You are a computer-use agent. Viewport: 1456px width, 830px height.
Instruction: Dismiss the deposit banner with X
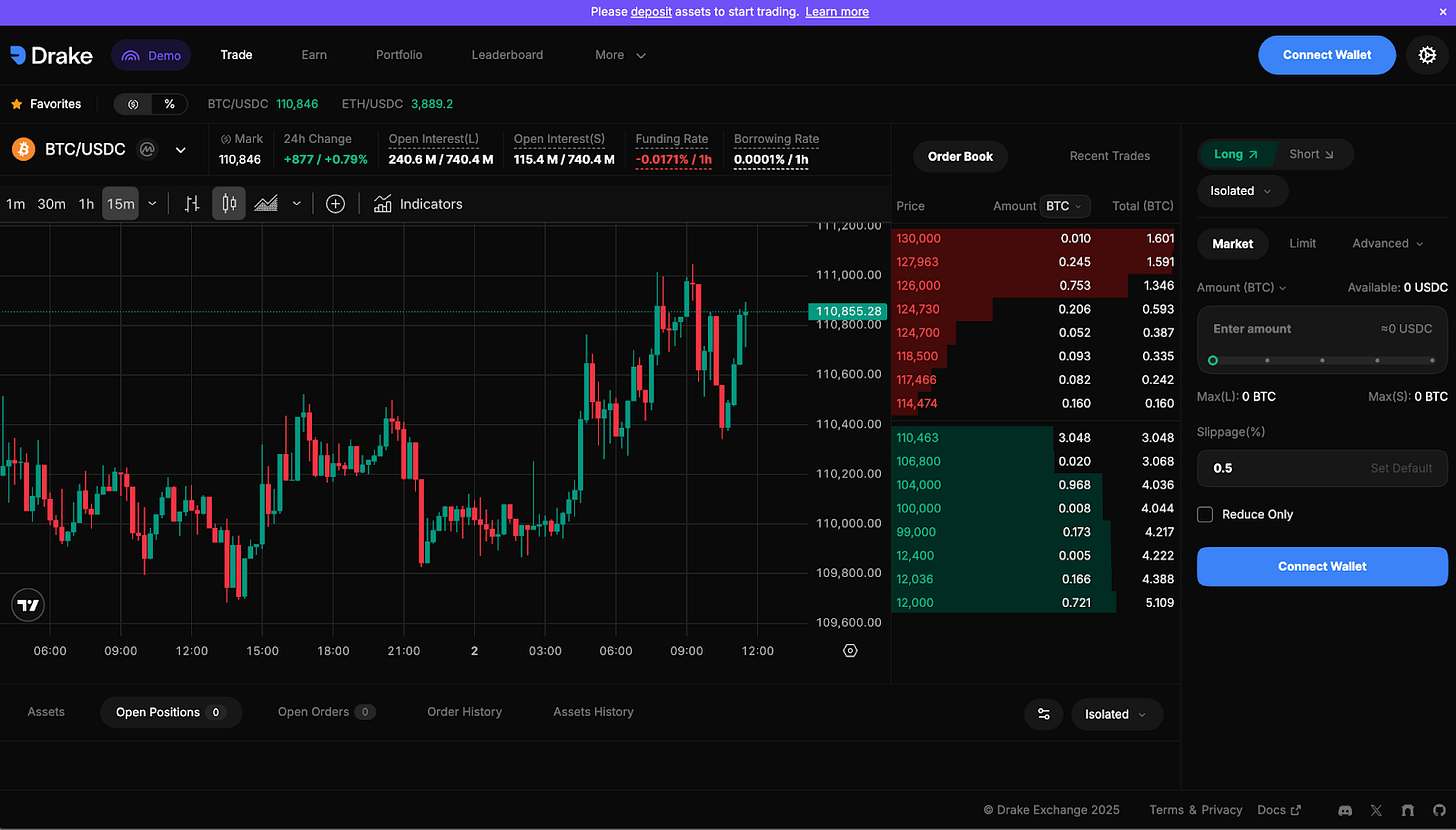click(1443, 12)
